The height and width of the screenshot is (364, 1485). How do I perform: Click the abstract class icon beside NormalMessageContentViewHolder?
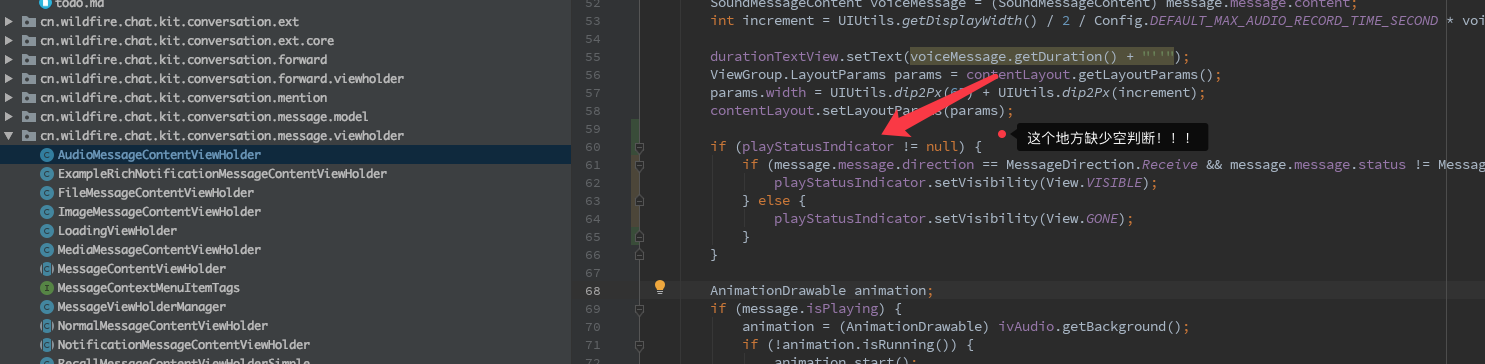(x=46, y=326)
